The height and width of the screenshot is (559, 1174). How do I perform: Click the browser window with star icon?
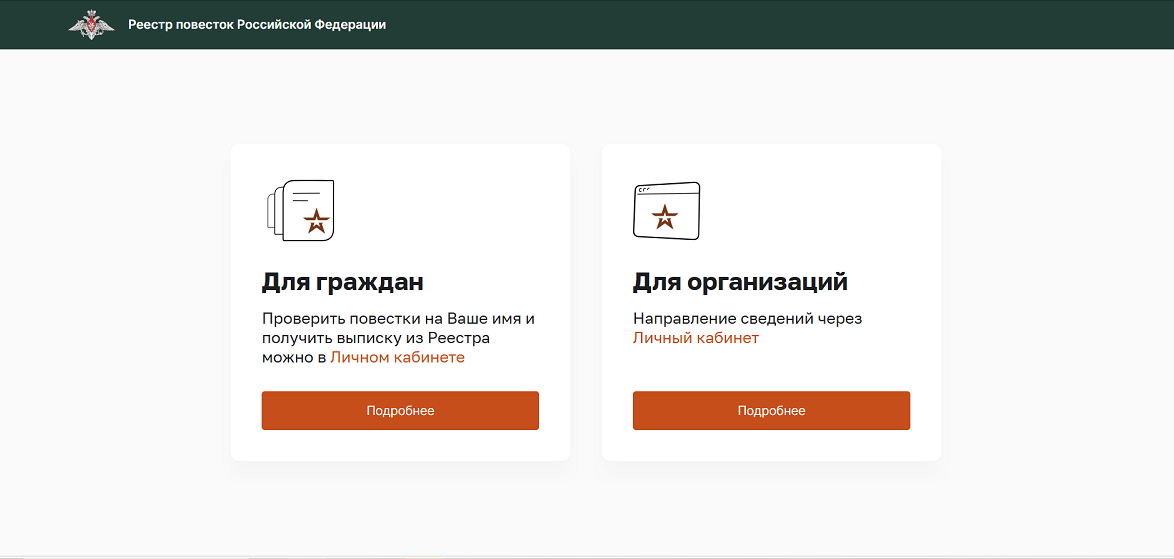coord(666,211)
